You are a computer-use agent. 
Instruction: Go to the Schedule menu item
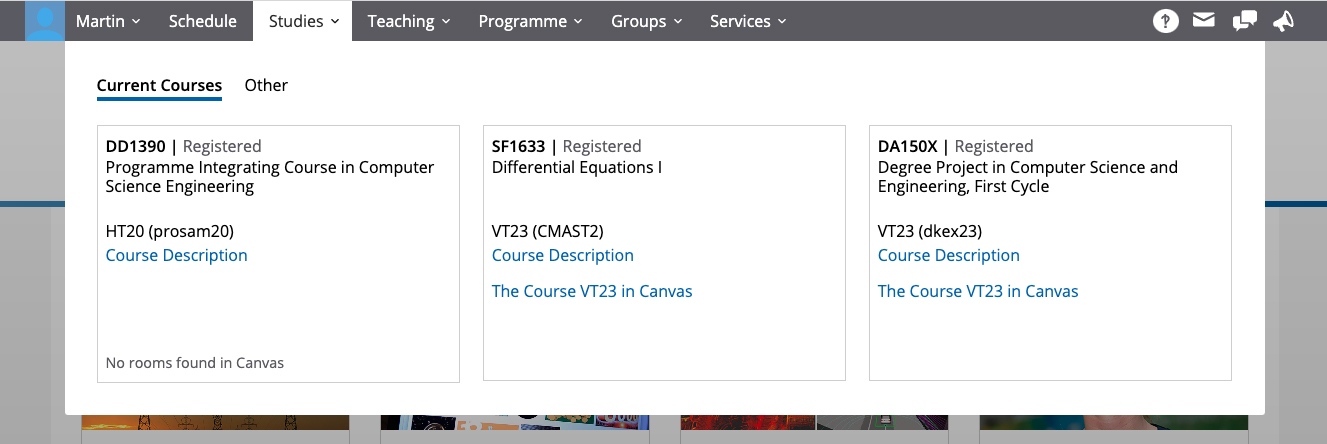tap(203, 21)
